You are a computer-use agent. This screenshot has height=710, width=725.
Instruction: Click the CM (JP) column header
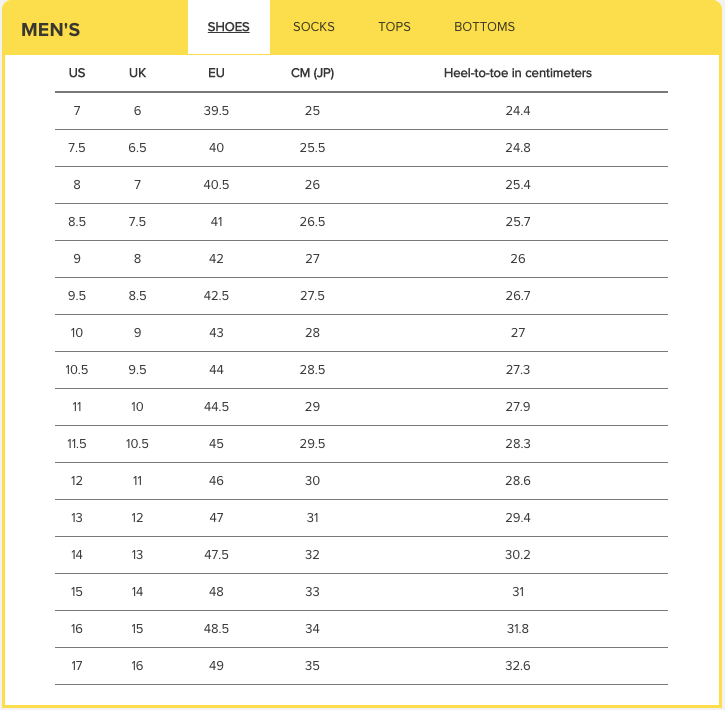pyautogui.click(x=312, y=73)
